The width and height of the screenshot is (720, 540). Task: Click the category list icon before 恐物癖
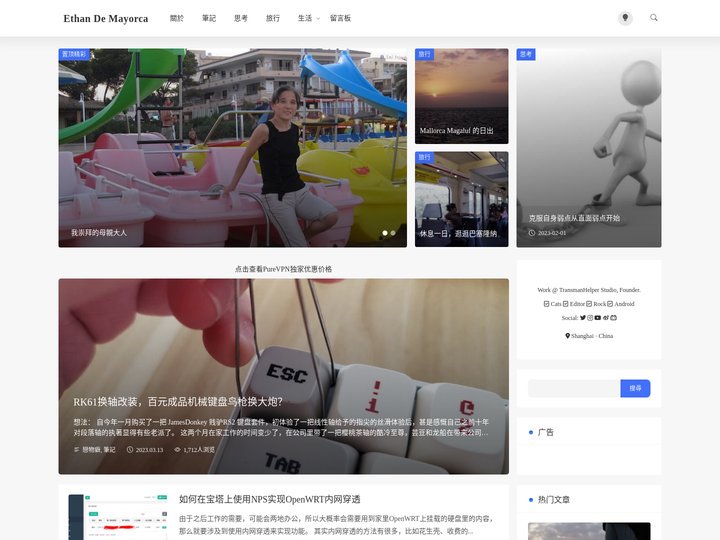[x=77, y=450]
